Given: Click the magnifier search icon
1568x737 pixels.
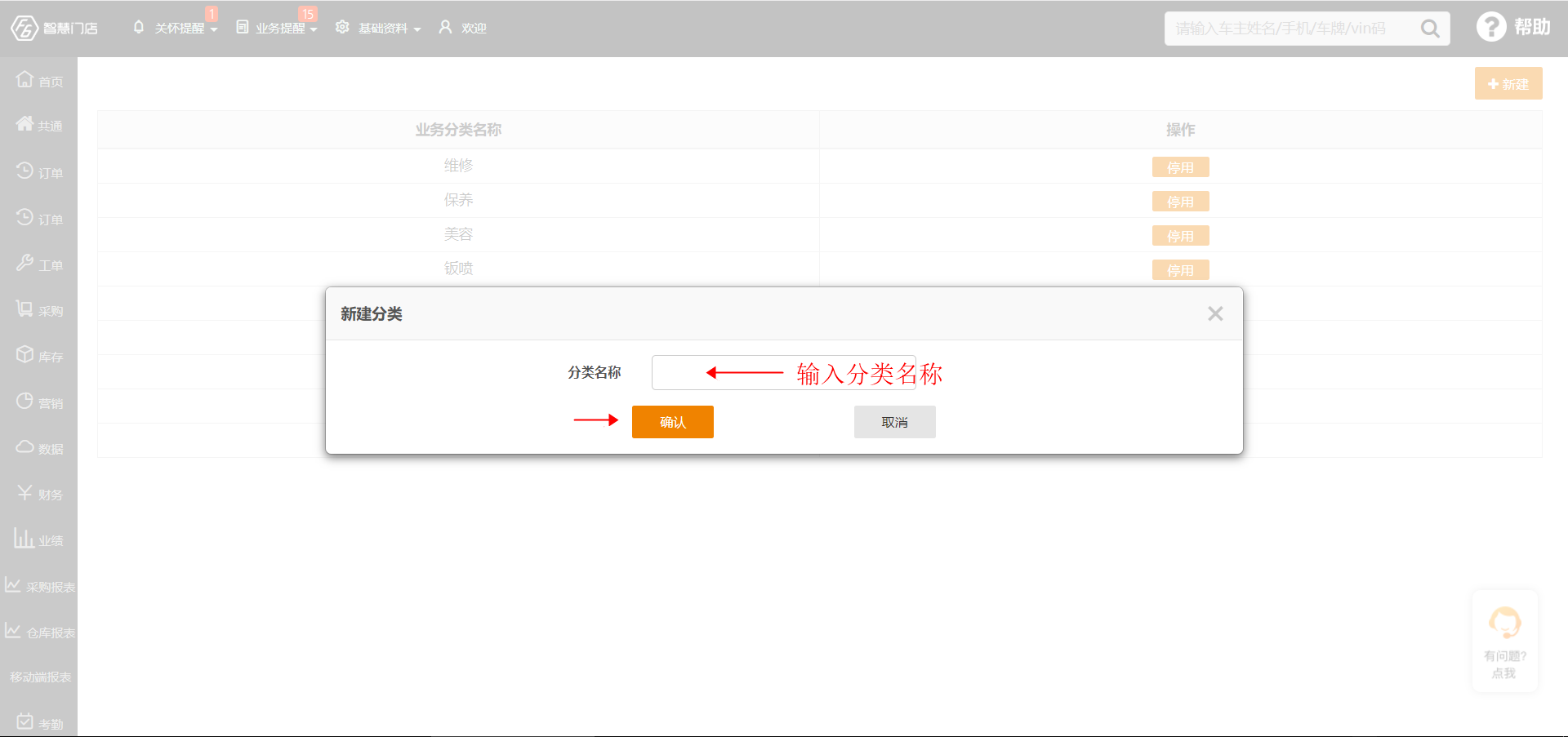Looking at the screenshot, I should coord(1430,29).
